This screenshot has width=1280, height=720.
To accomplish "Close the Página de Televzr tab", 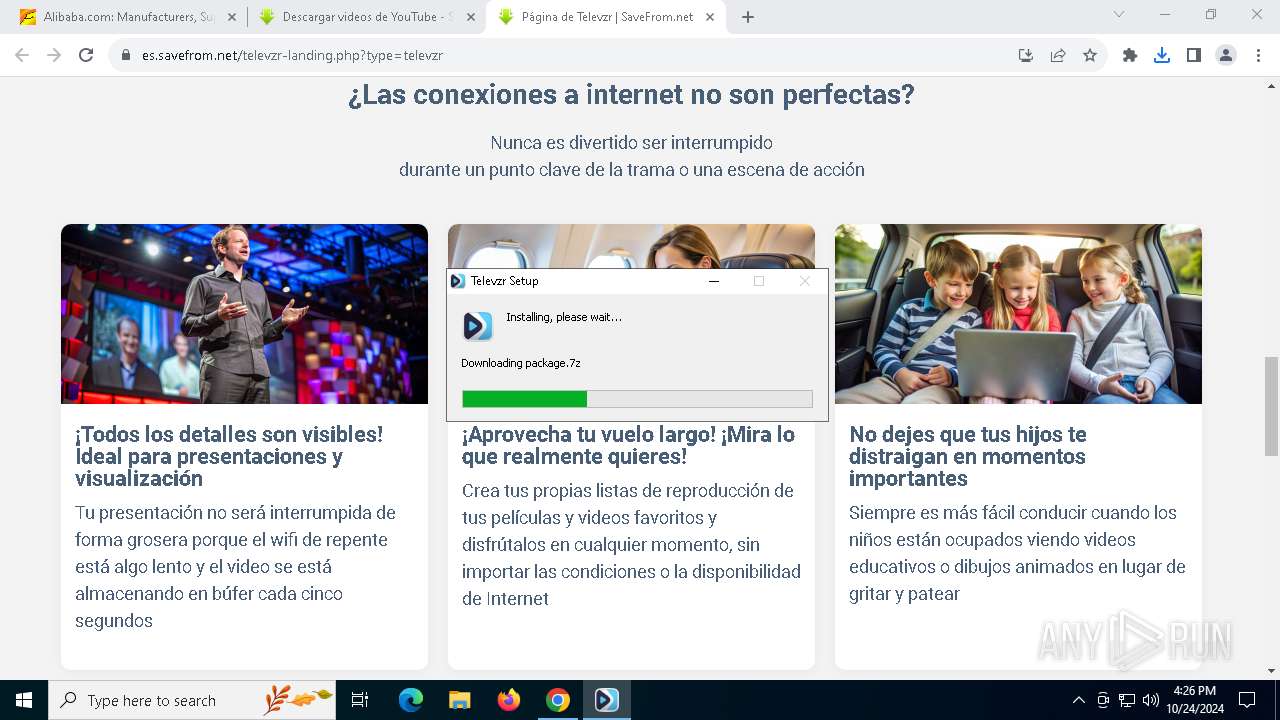I will click(x=710, y=17).
